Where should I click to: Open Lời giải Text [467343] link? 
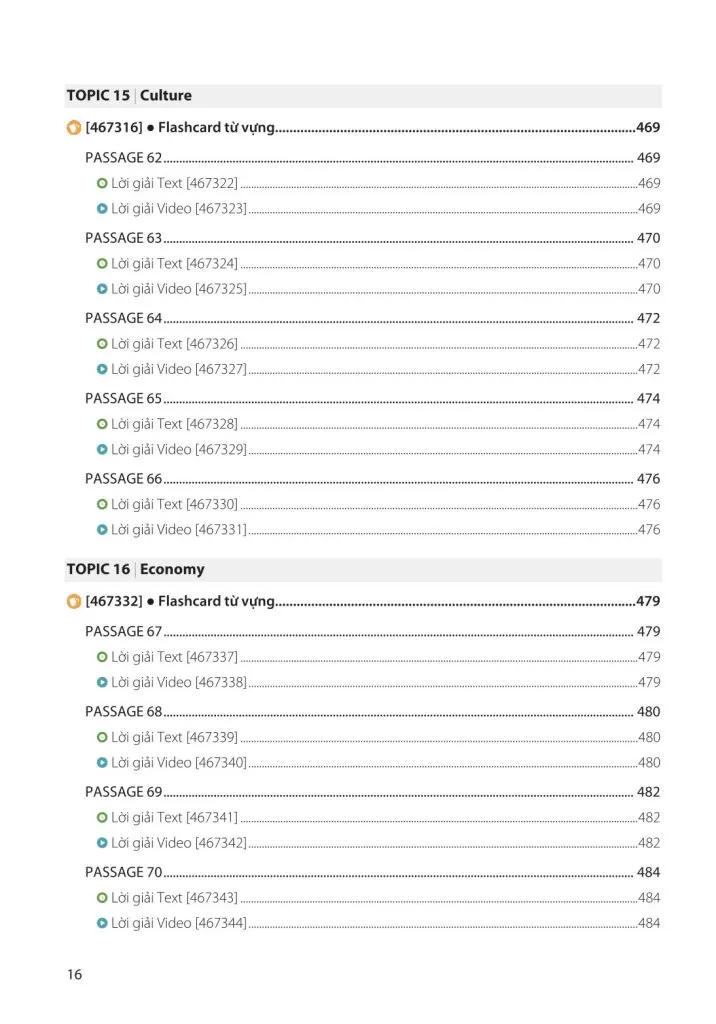coord(174,898)
